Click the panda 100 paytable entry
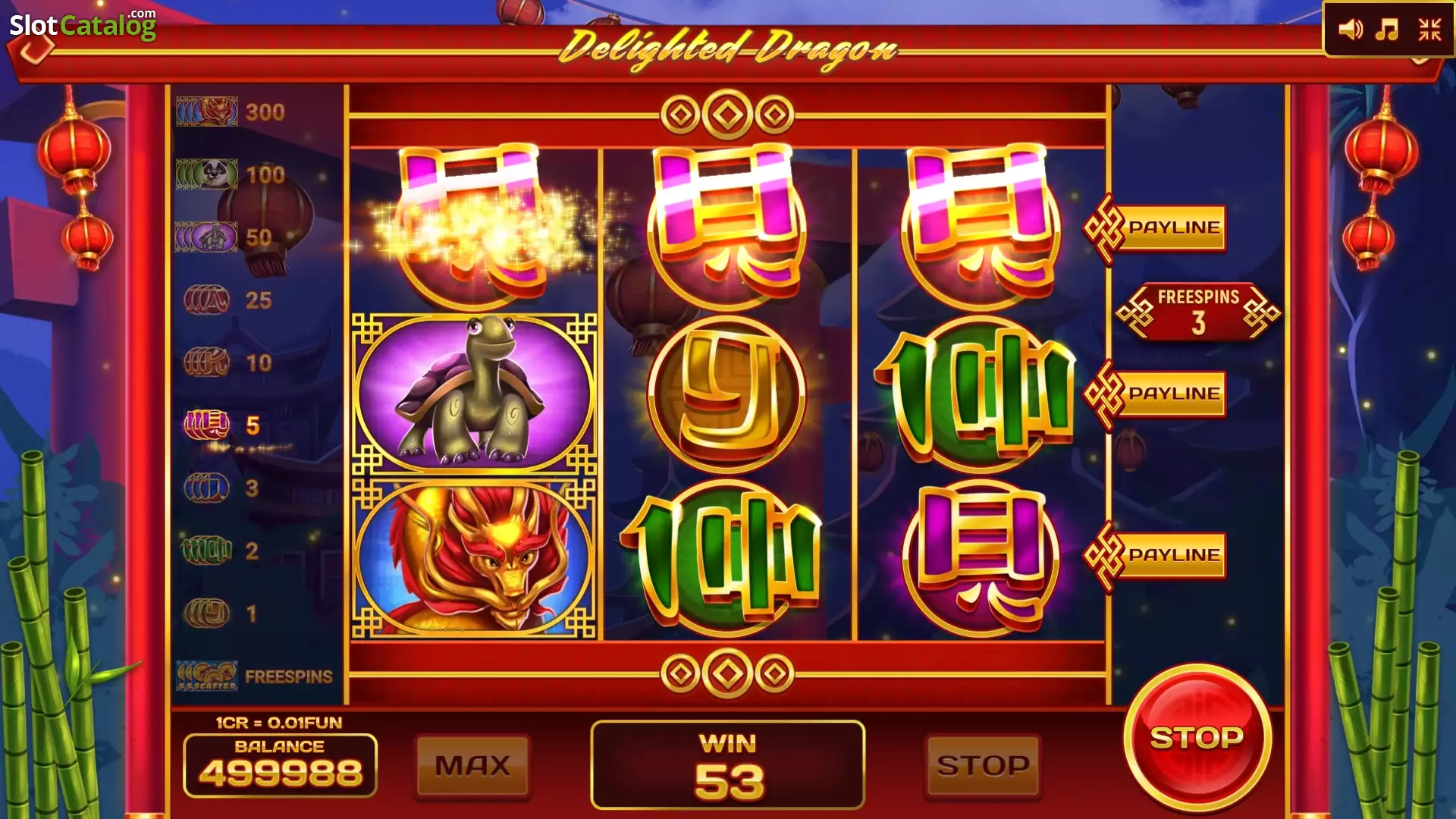 click(231, 175)
